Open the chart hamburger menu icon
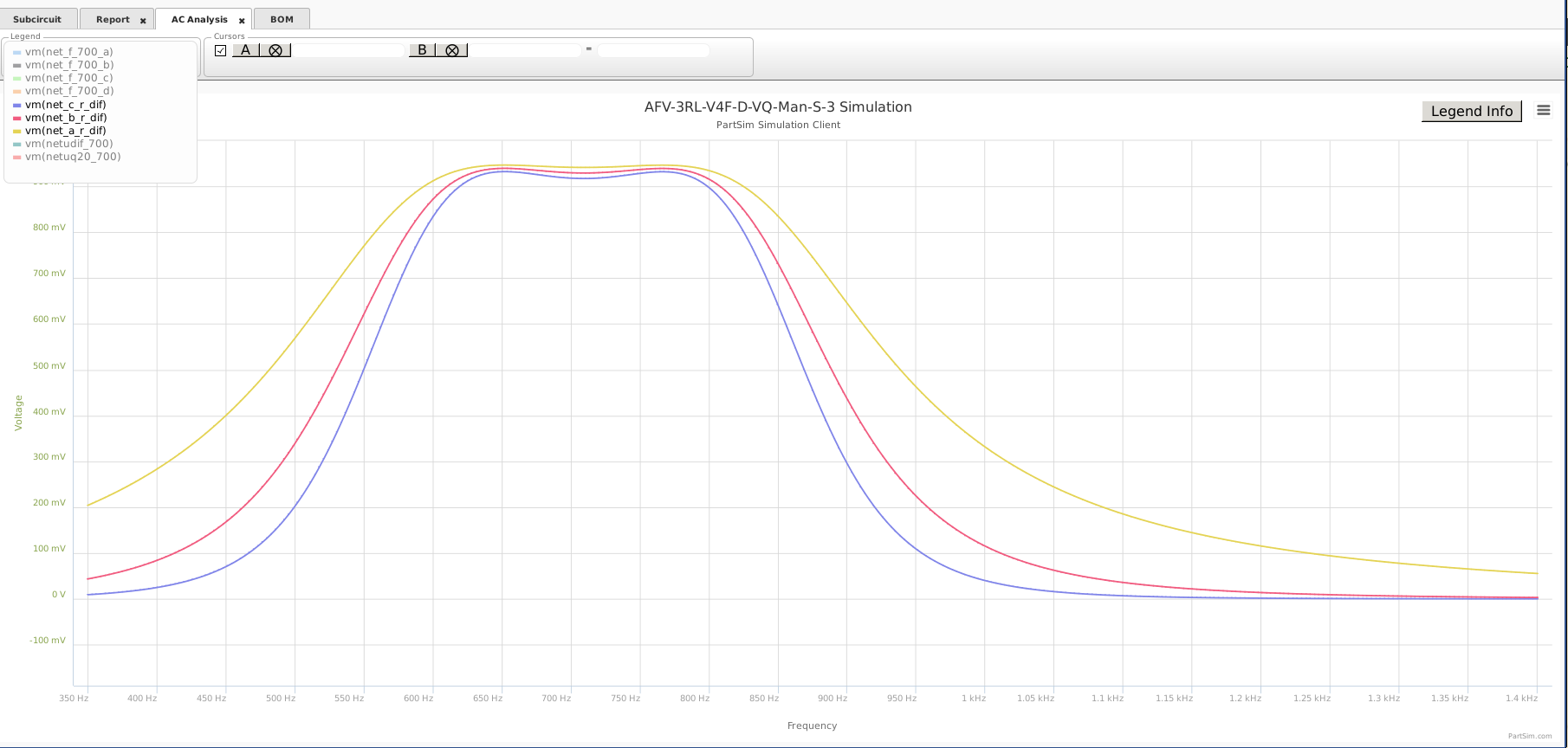Screen dimensions: 1568x748 [x=1543, y=110]
